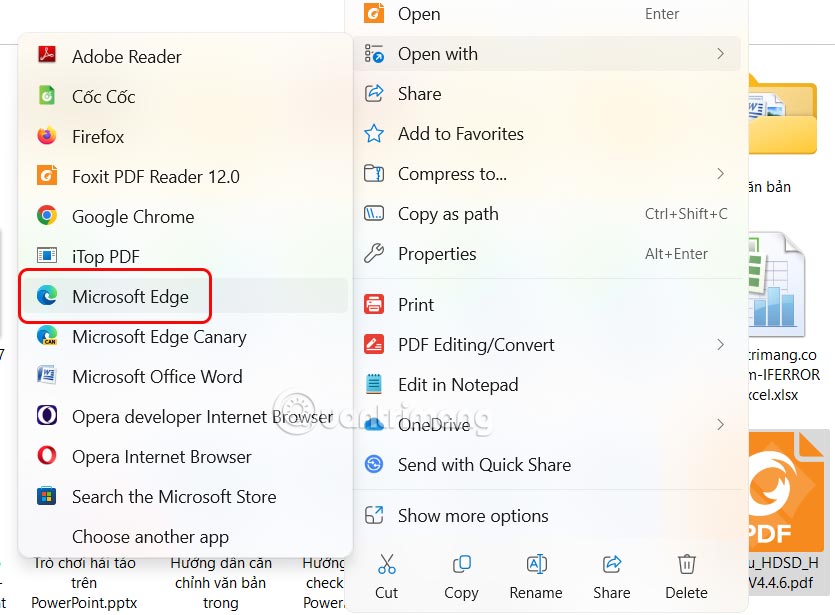This screenshot has width=835, height=615.
Task: Click the Send with Quick Share icon
Action: (374, 464)
